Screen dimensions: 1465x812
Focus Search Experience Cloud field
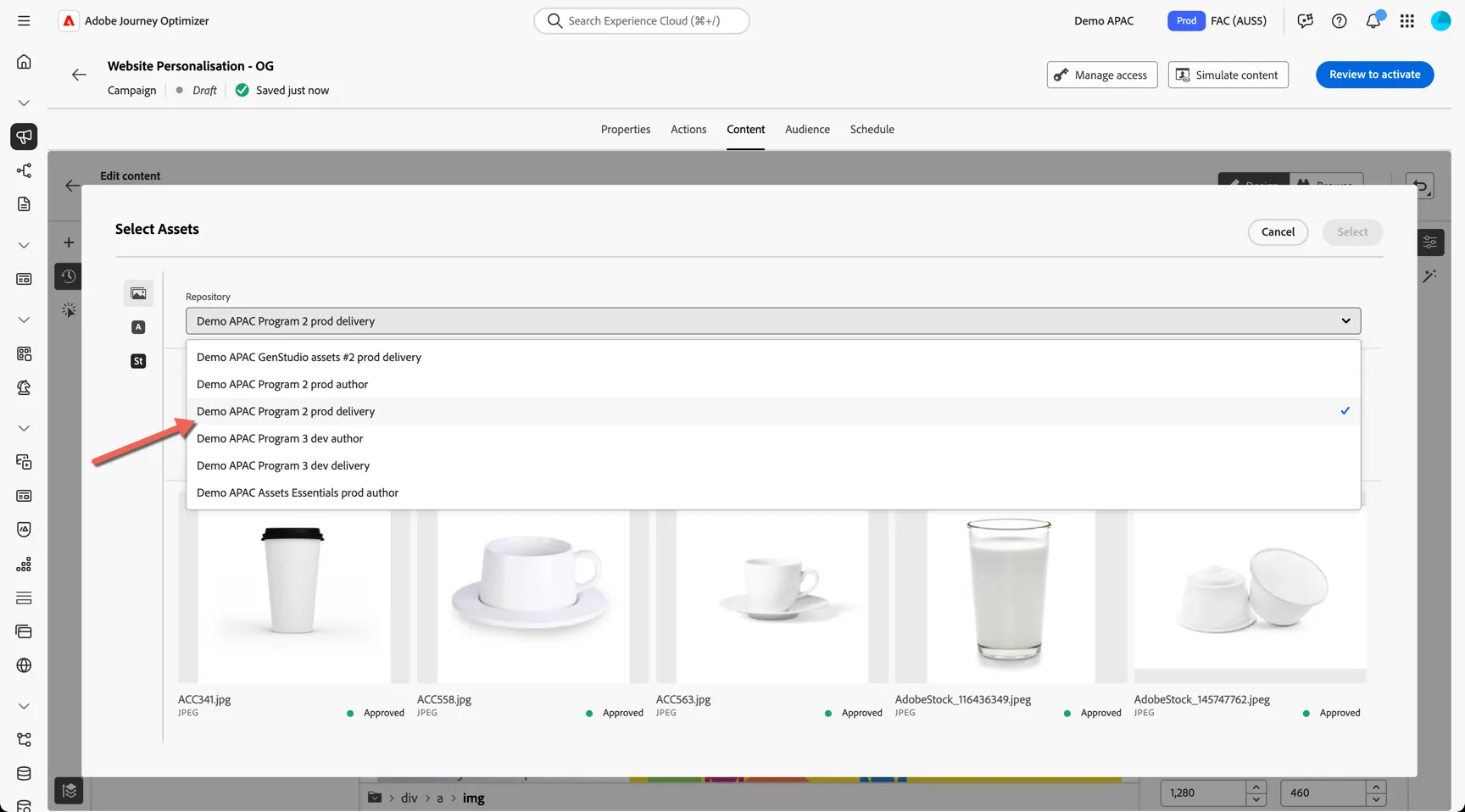pos(642,21)
